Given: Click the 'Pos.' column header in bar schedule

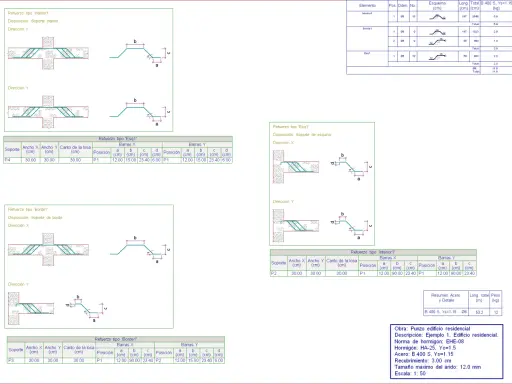Looking at the screenshot, I should tap(392, 6).
